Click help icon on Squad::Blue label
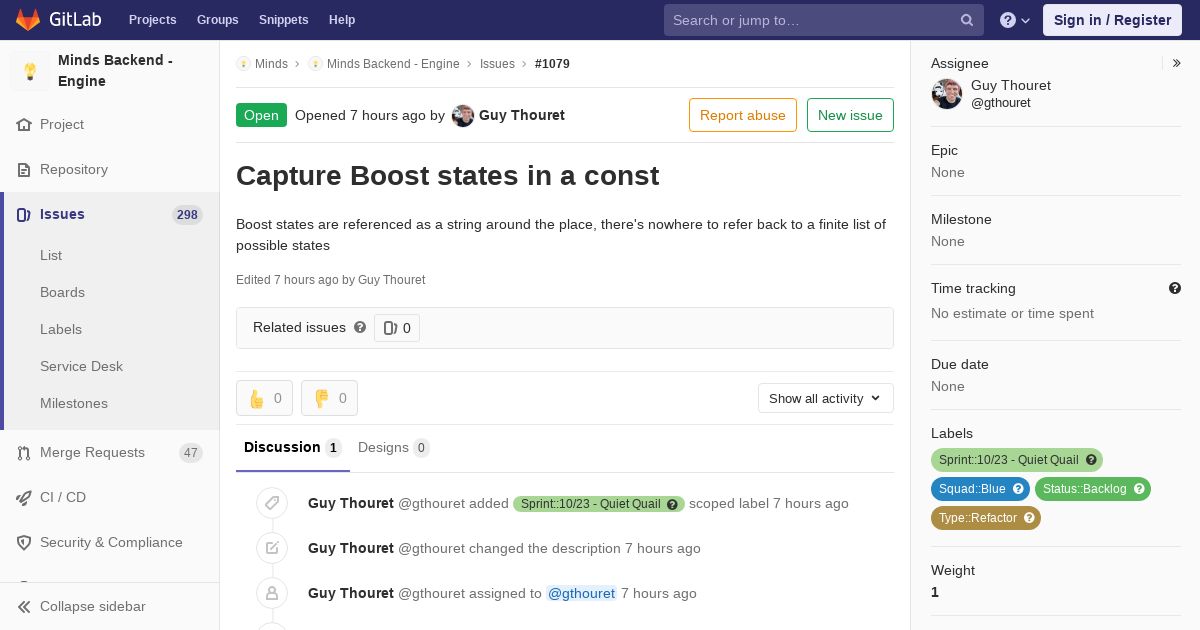The width and height of the screenshot is (1200, 630). pos(1019,489)
